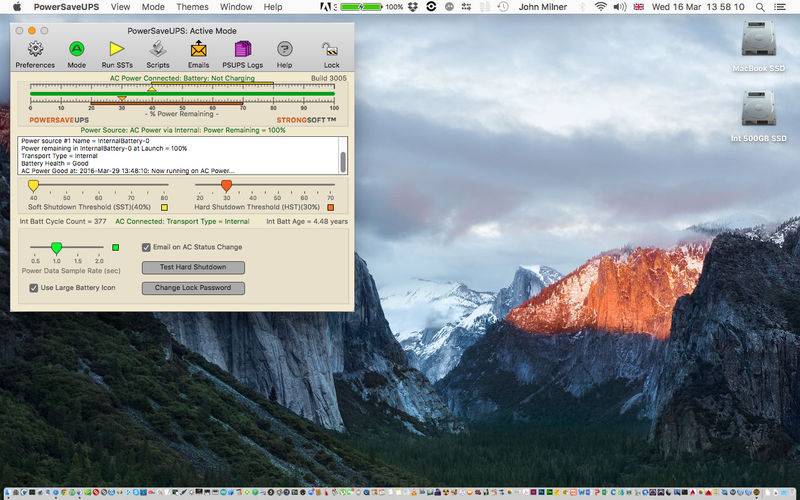This screenshot has width=800, height=500.
Task: Click the Time Machine clock icon
Action: point(503,7)
